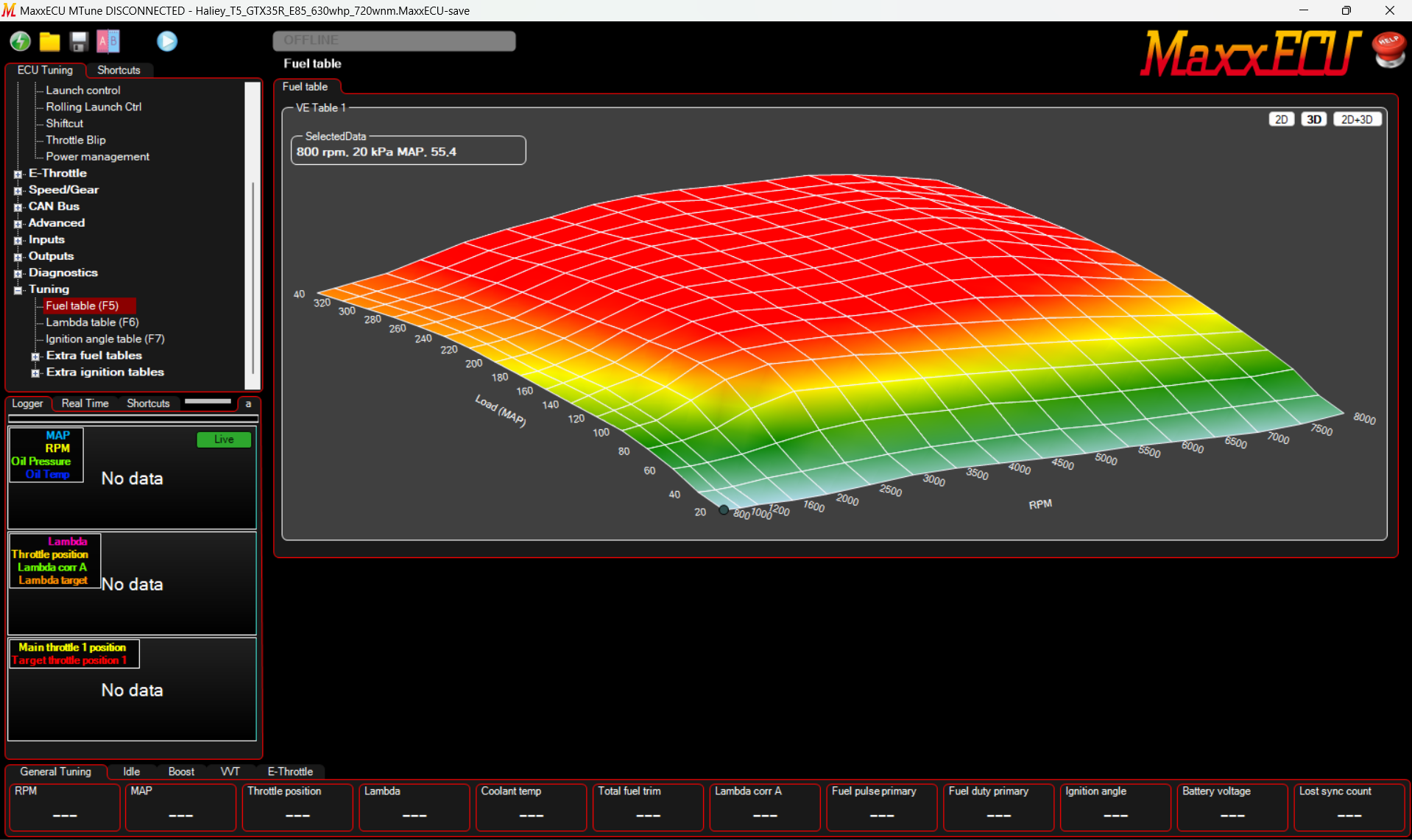
Task: Expand the E-Throttle tree node
Action: coord(18,174)
